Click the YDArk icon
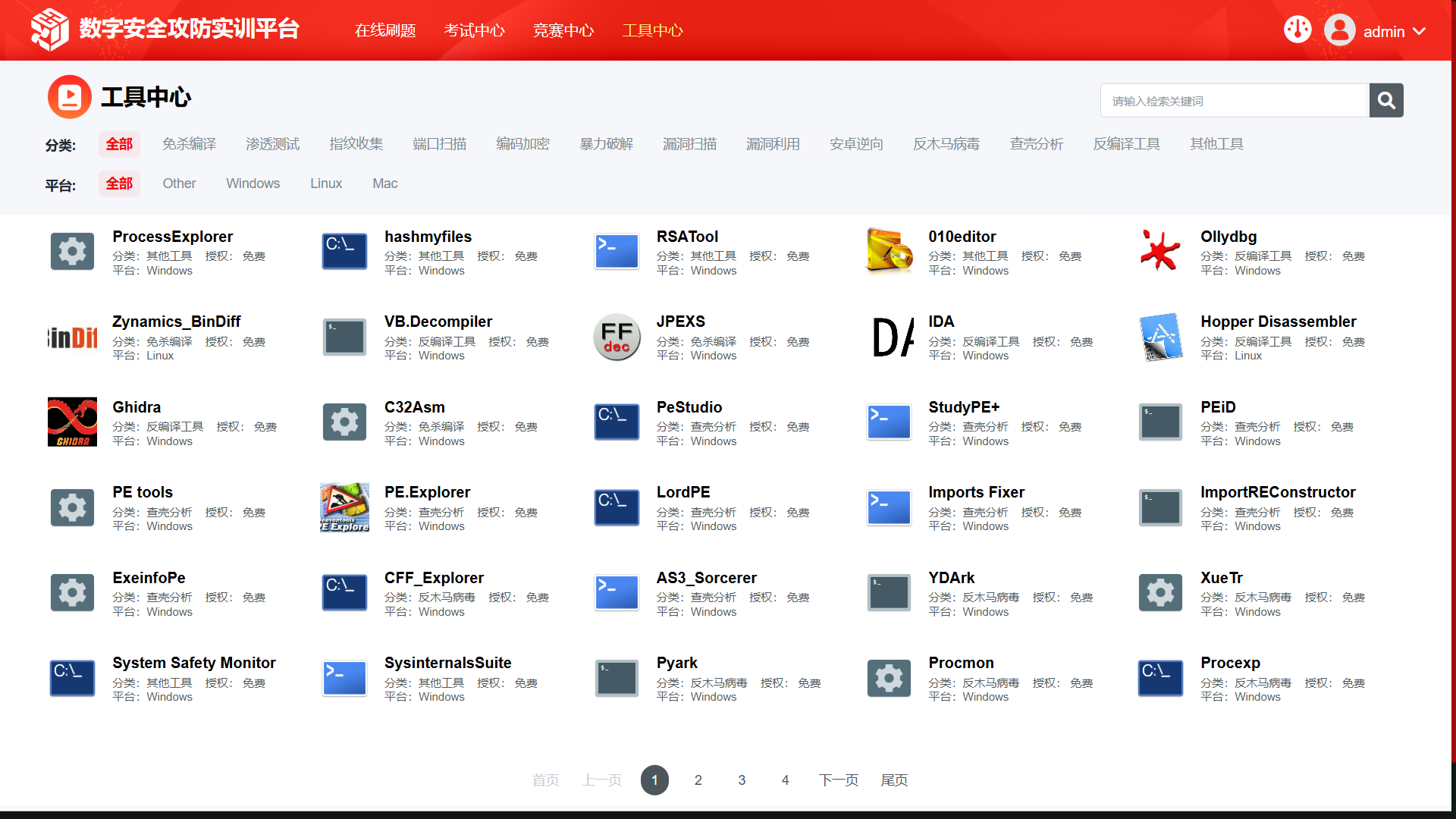Image resolution: width=1456 pixels, height=819 pixels. 889,592
